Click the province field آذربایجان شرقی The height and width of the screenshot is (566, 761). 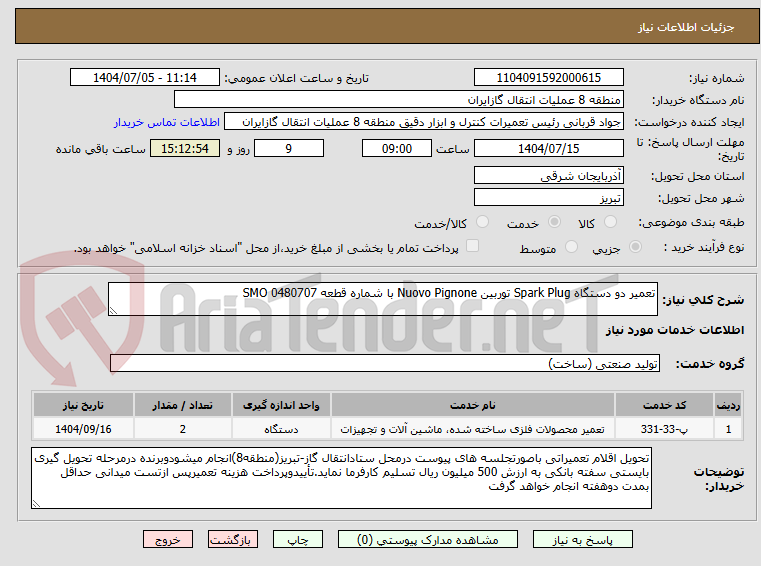pyautogui.click(x=548, y=176)
